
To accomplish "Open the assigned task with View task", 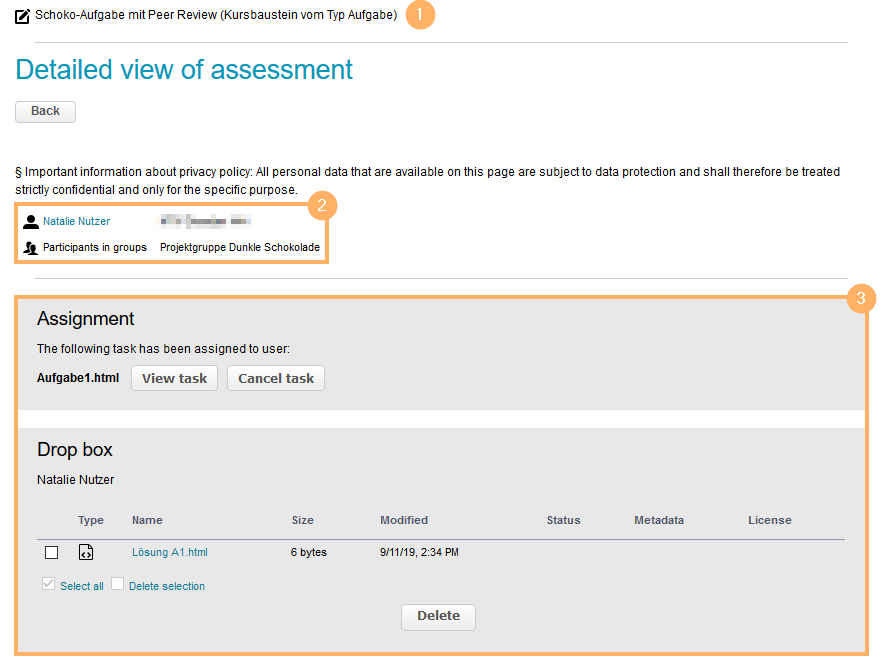I will (174, 378).
